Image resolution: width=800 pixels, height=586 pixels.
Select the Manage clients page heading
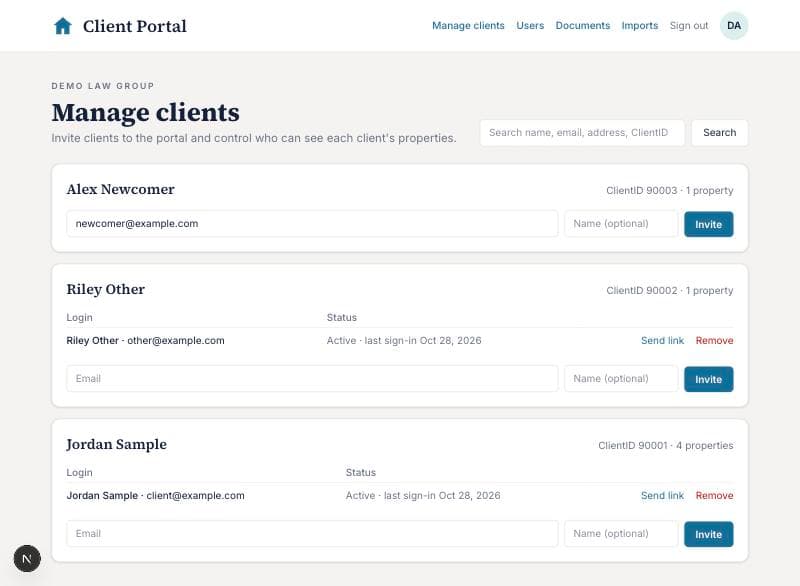[145, 113]
